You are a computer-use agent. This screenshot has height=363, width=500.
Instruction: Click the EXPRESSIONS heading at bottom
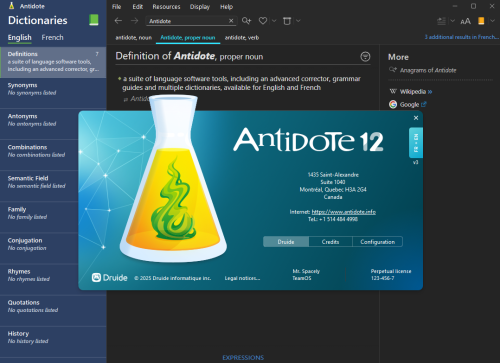tap(243, 358)
